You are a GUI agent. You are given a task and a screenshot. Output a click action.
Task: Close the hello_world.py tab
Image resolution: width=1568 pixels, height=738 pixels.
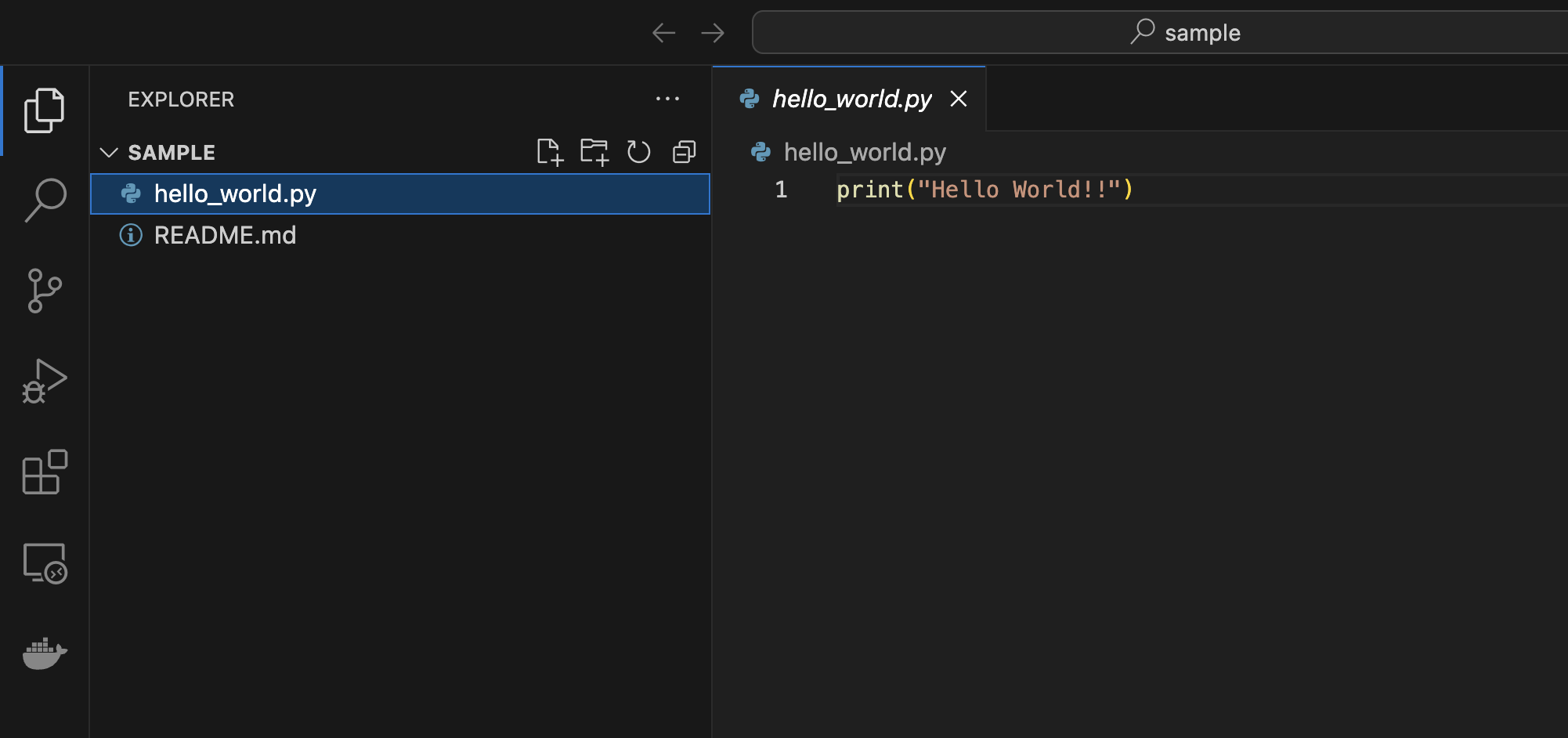click(959, 99)
